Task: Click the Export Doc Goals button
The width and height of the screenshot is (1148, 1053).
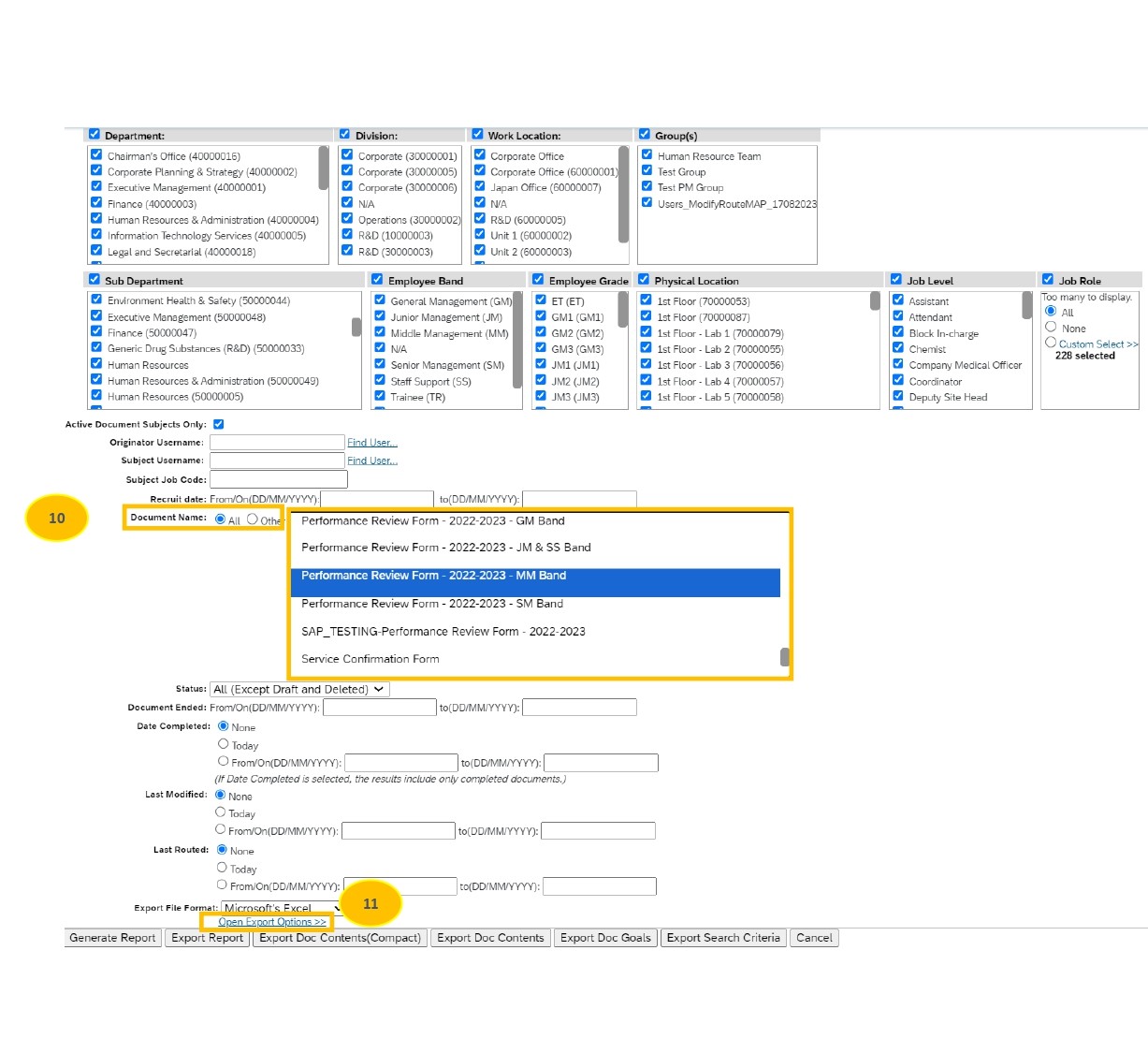Action: pos(604,937)
